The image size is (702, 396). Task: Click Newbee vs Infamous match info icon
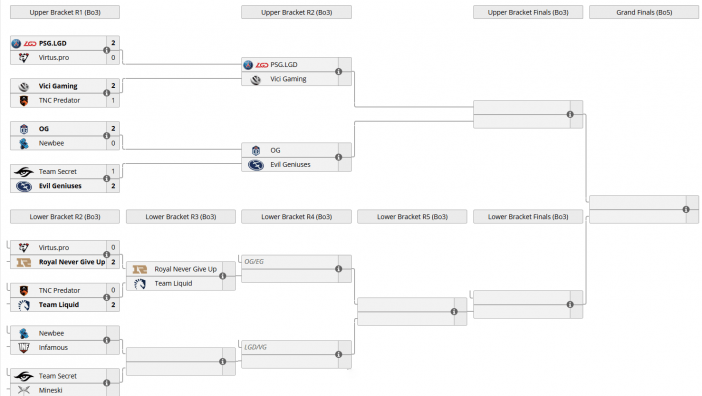click(x=107, y=340)
